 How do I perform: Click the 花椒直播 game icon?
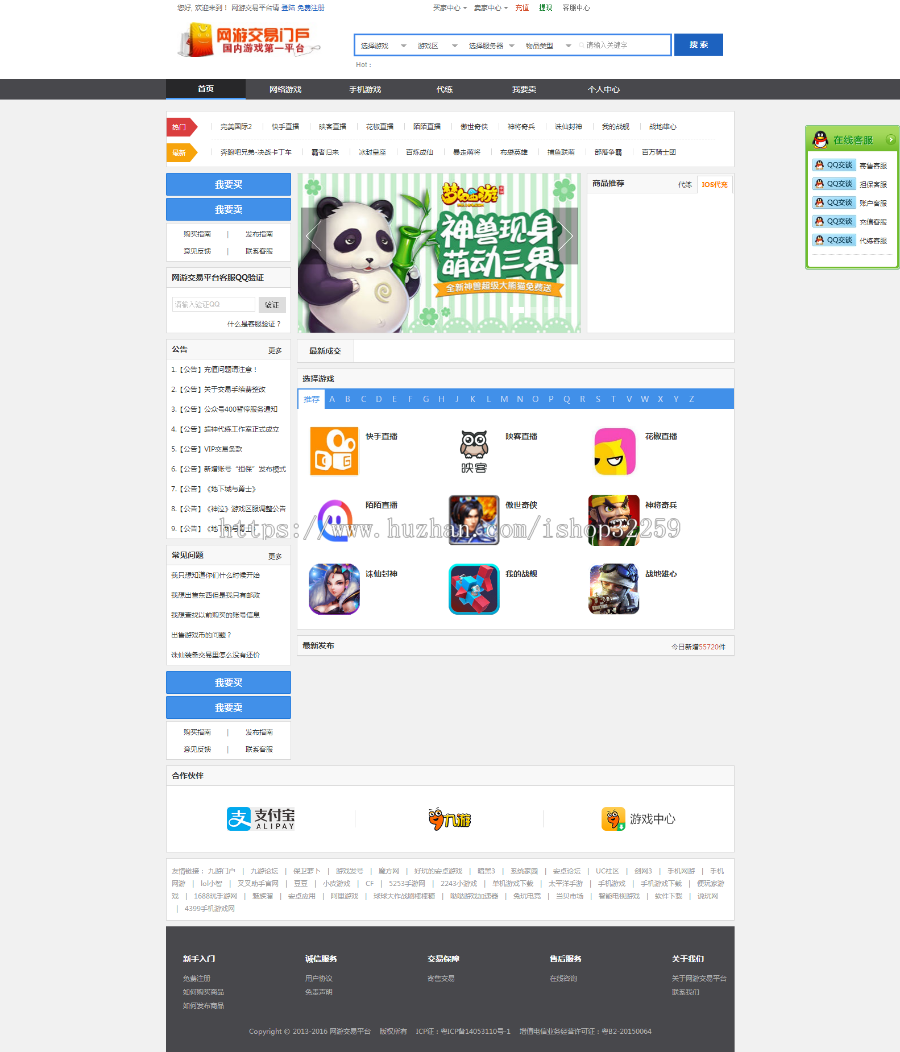(614, 451)
